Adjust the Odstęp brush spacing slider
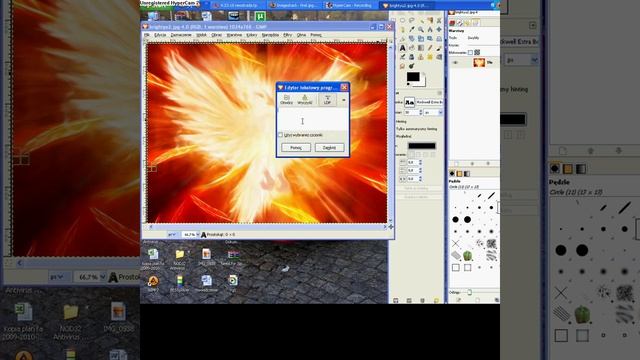The image size is (640, 360). [x=469, y=292]
